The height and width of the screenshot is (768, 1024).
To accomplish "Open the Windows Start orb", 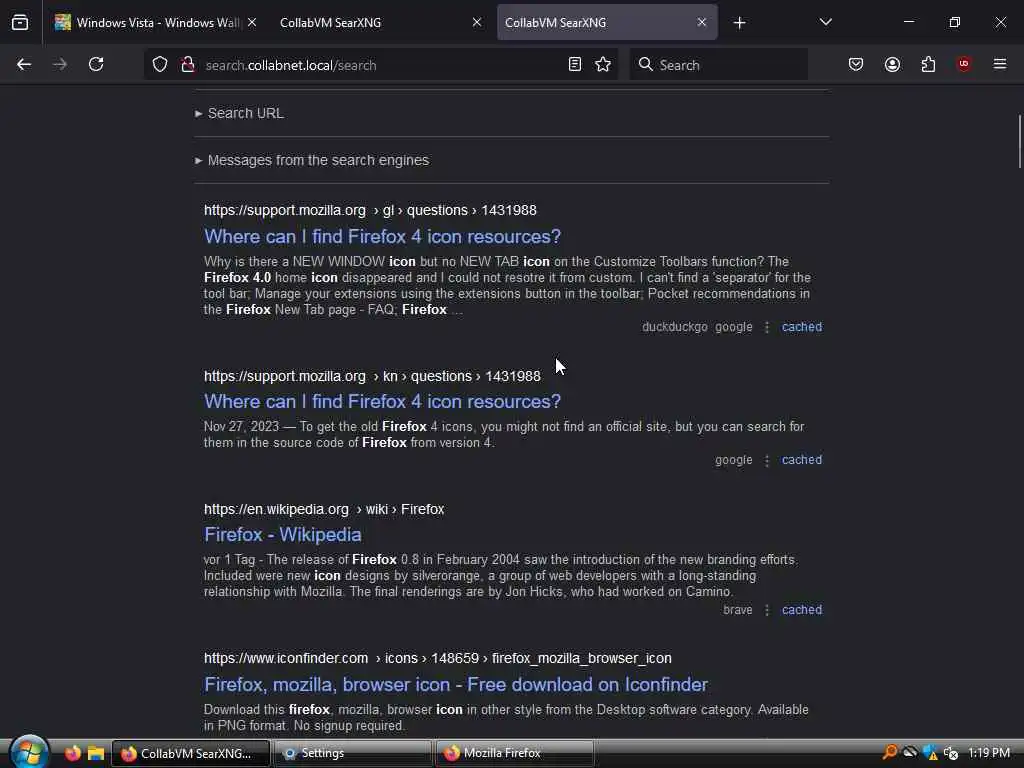I will point(29,752).
